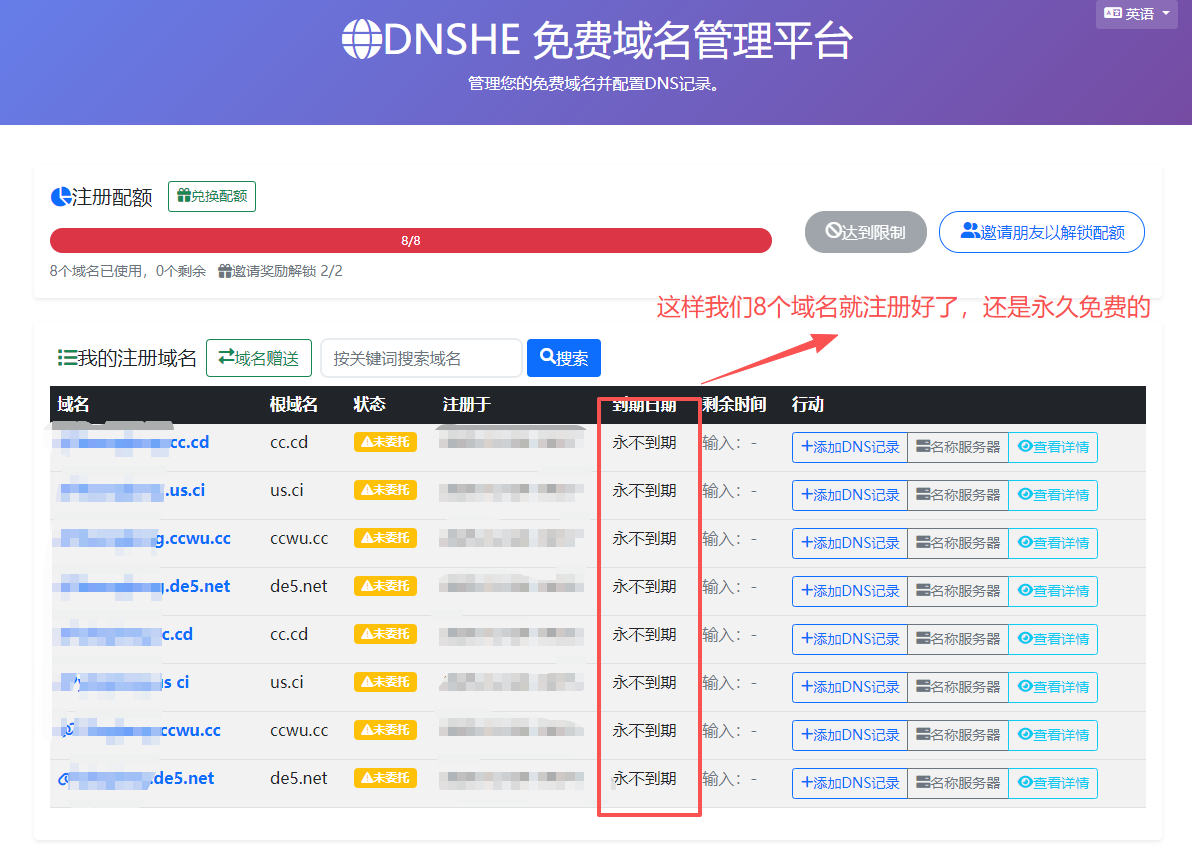Add DNS record for second ccwu.cc row

click(x=850, y=735)
